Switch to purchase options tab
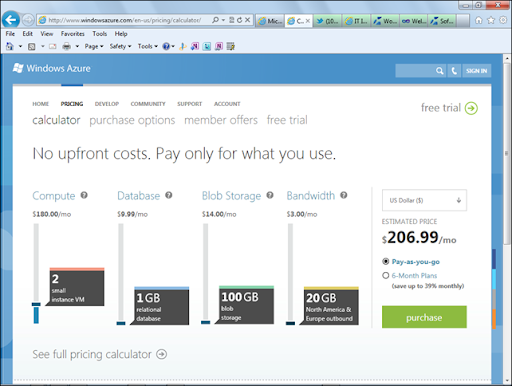Viewport: 512px width, 386px height. (132, 120)
